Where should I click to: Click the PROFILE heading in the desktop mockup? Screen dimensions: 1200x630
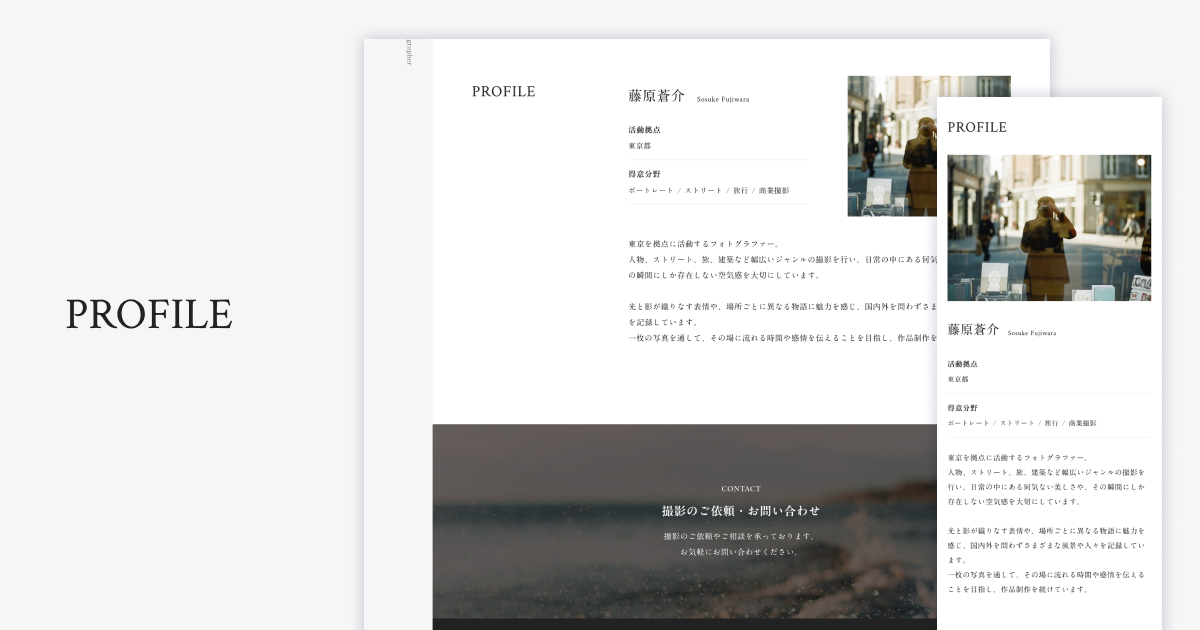tap(504, 91)
